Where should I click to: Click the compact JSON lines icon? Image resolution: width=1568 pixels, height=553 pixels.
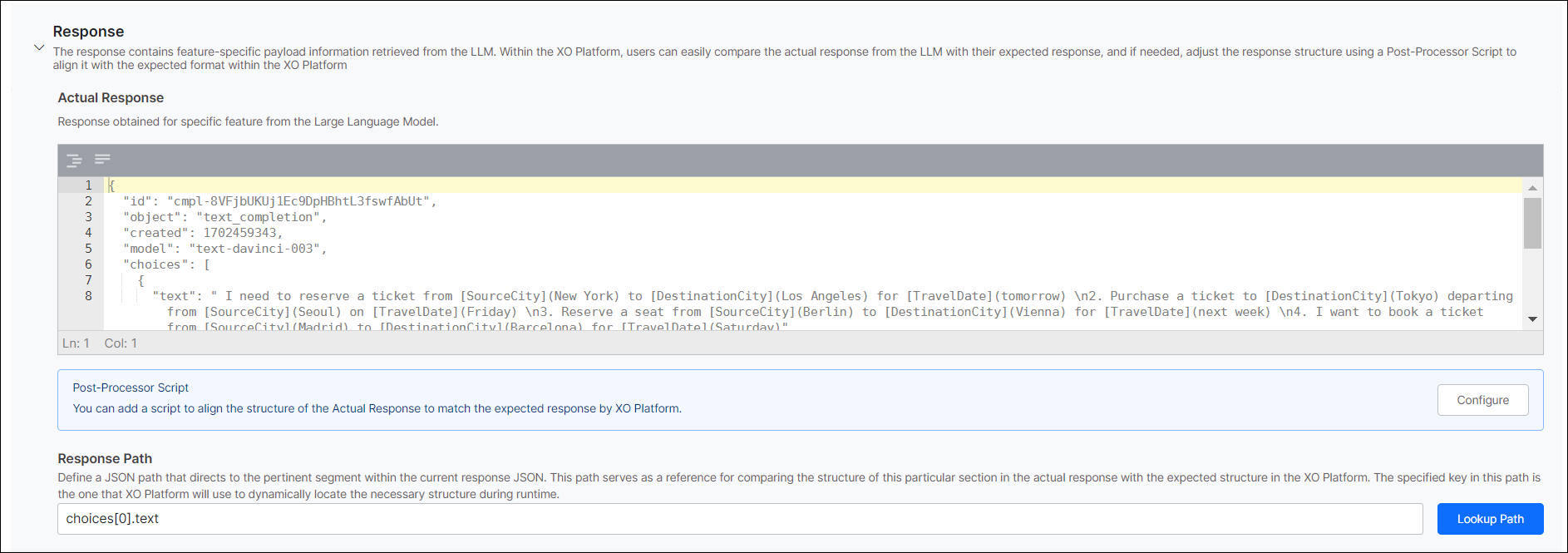pos(102,159)
